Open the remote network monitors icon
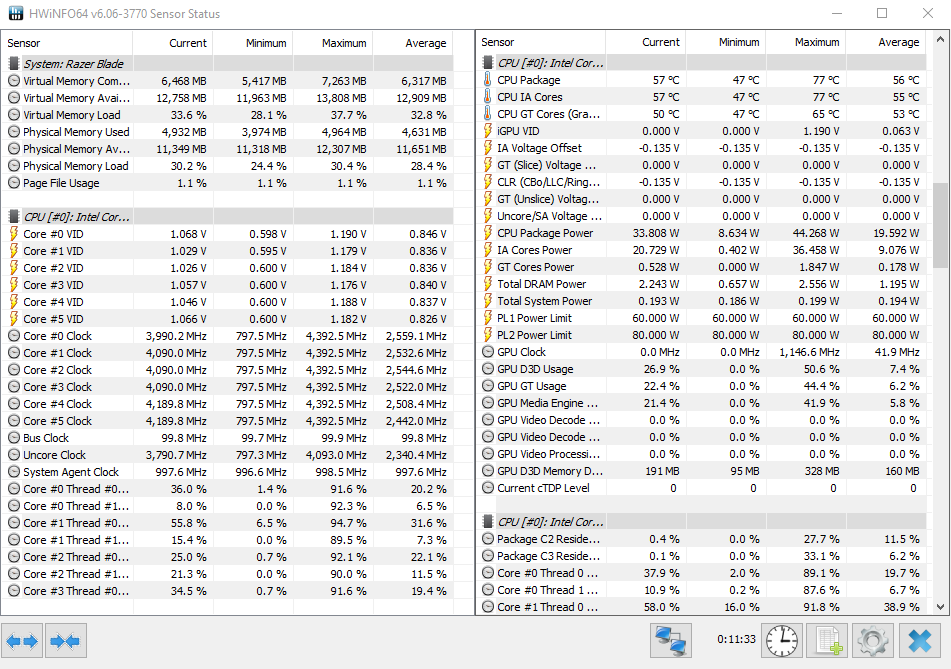Image resolution: width=951 pixels, height=669 pixels. point(671,640)
